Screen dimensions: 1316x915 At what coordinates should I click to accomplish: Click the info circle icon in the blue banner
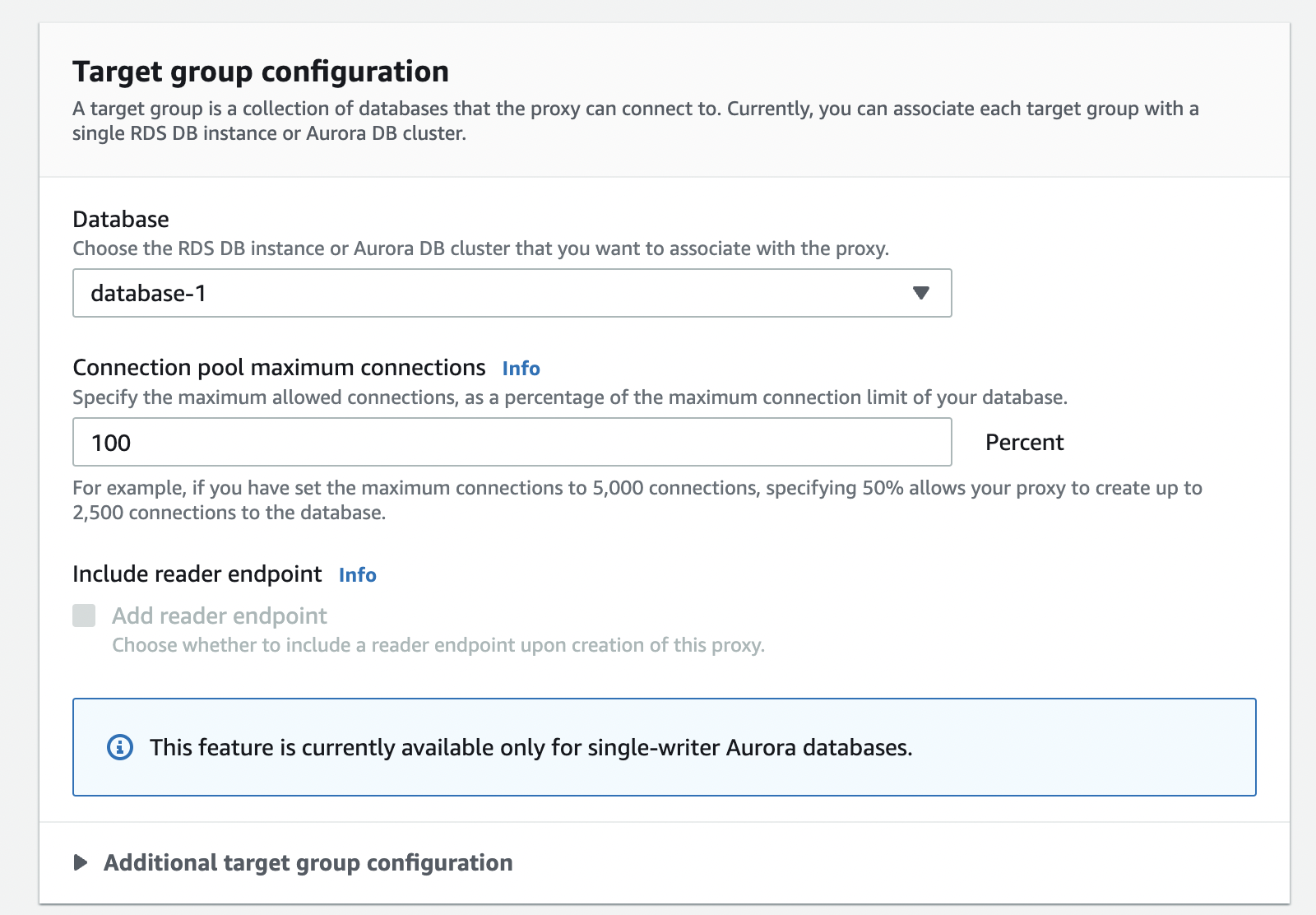[x=120, y=747]
